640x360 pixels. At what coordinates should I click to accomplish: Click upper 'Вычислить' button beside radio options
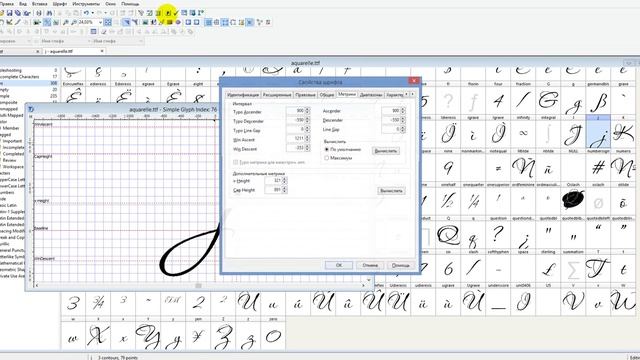coord(386,151)
